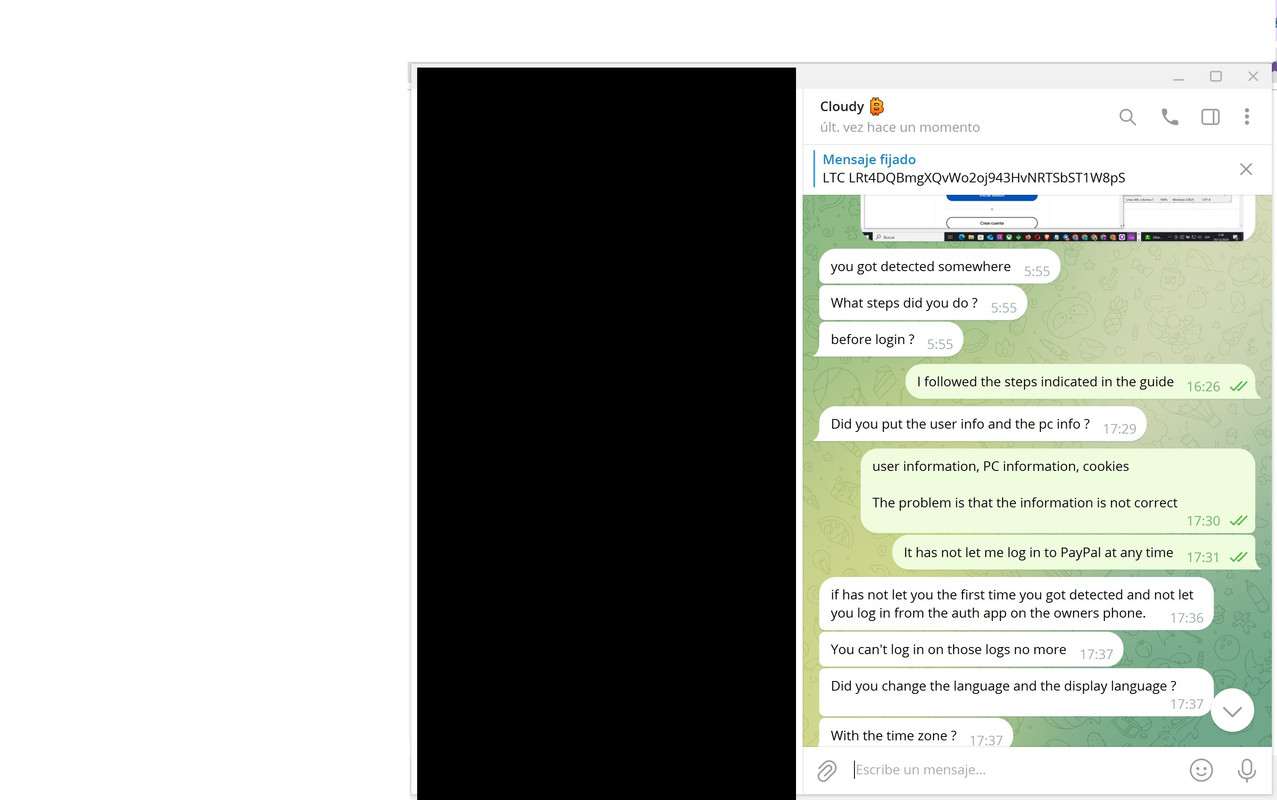1277x800 pixels.
Task: Select 'I followed the steps indicated in the guide' message
Action: [1081, 382]
